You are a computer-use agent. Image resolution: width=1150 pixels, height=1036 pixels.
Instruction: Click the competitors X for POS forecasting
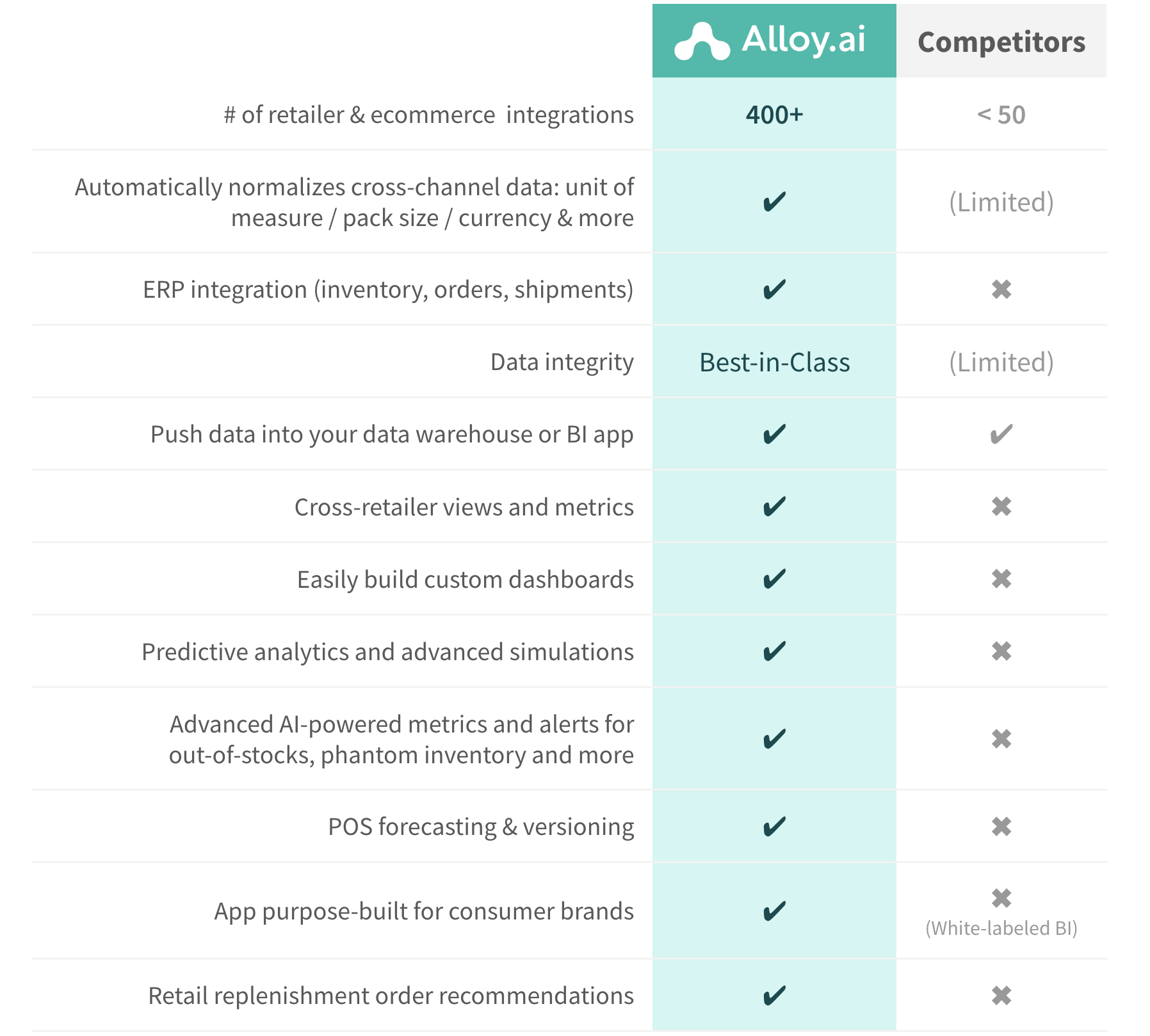click(1001, 827)
